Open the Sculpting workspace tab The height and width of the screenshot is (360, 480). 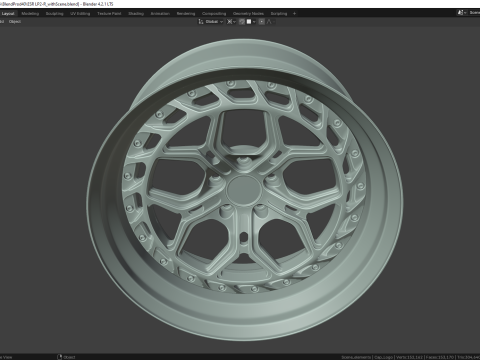[54, 14]
